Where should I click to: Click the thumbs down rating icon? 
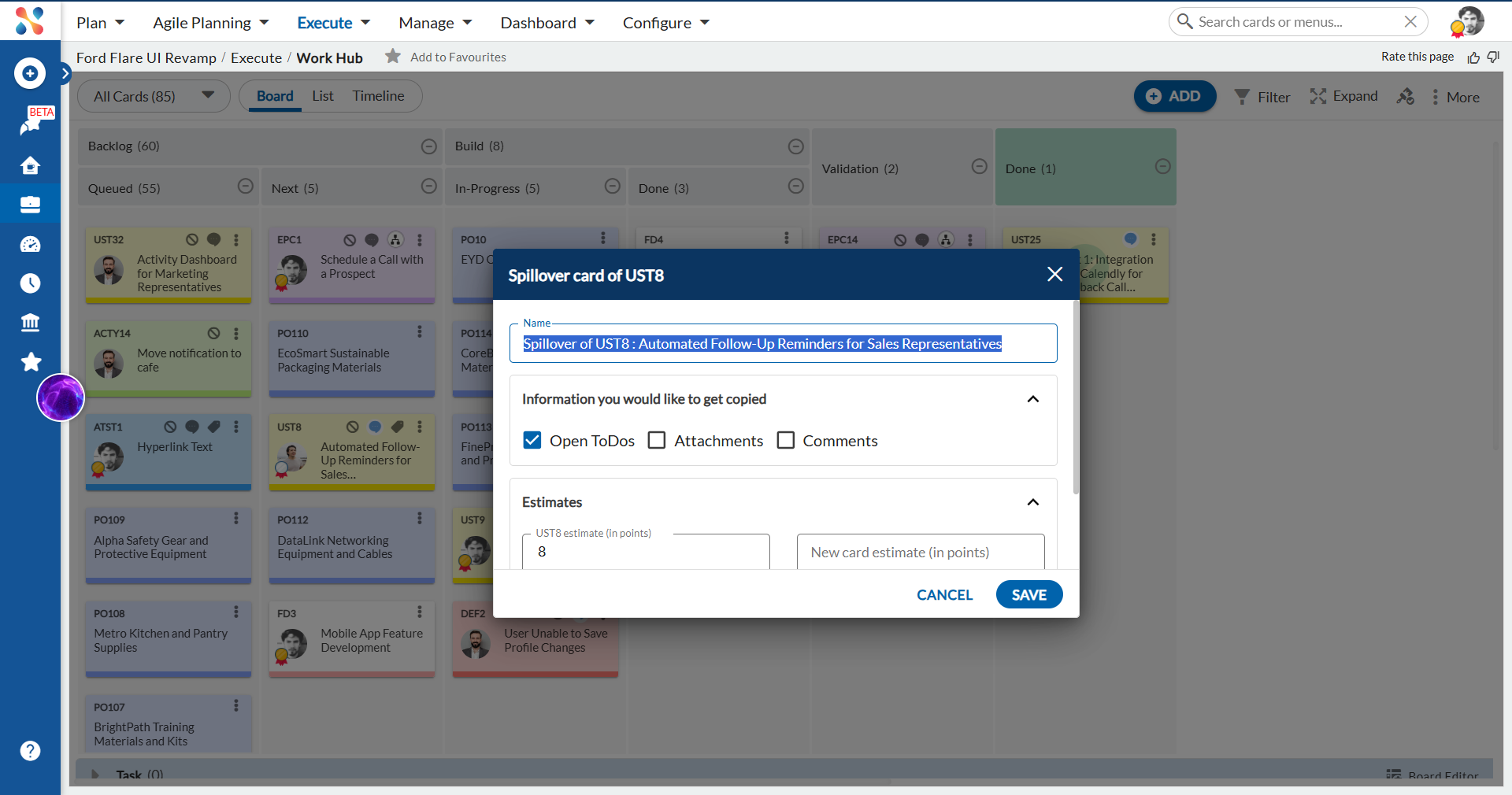tap(1493, 57)
